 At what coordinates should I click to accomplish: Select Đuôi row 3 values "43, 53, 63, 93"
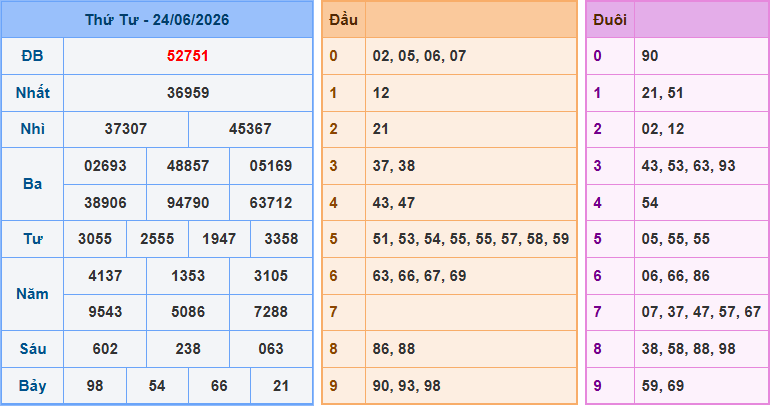point(688,166)
